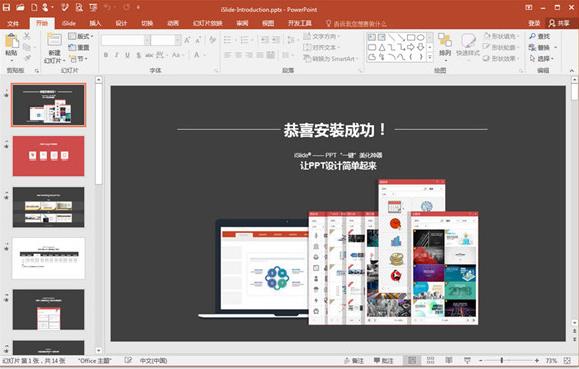The width and height of the screenshot is (579, 369).
Task: Toggle Italic formatting
Action: [117, 55]
